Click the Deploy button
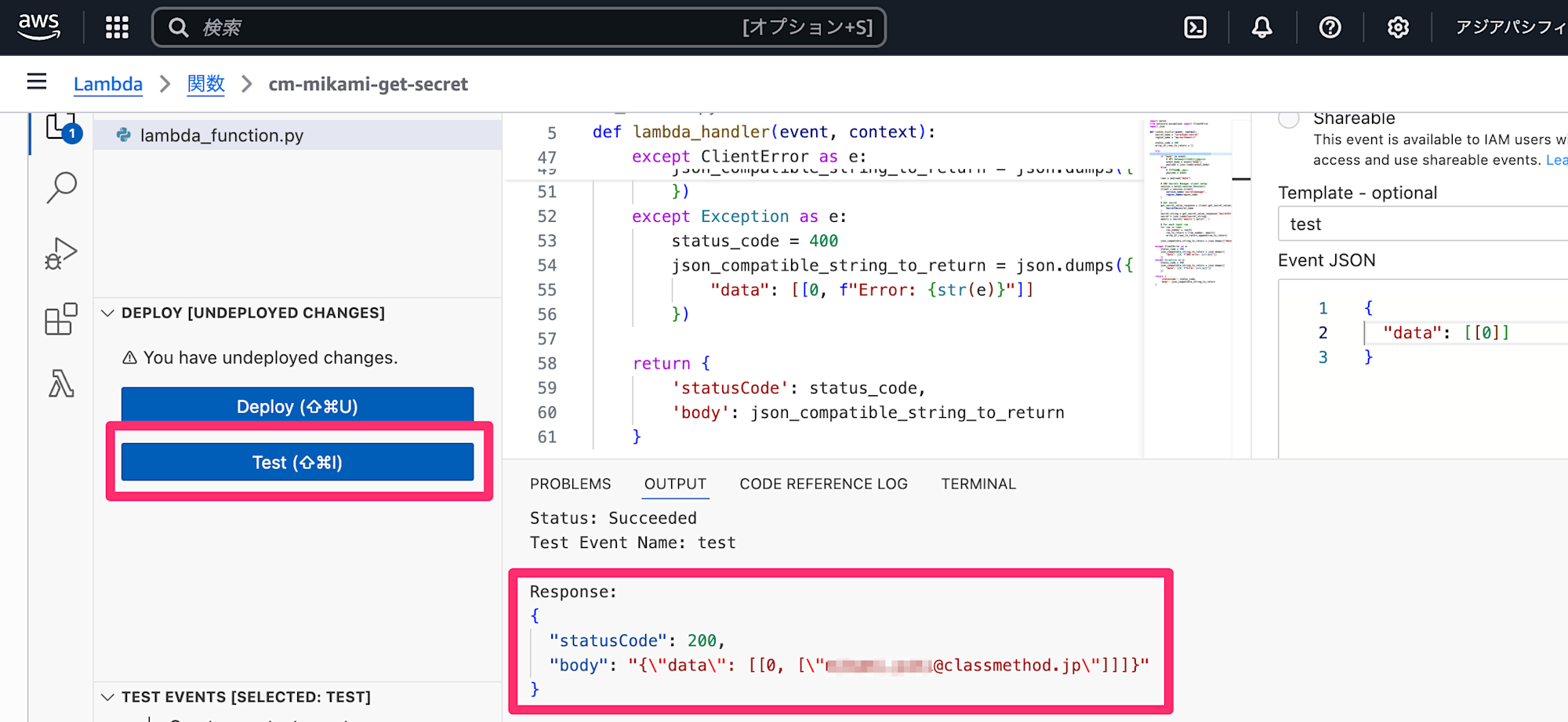This screenshot has height=722, width=1568. [x=297, y=406]
